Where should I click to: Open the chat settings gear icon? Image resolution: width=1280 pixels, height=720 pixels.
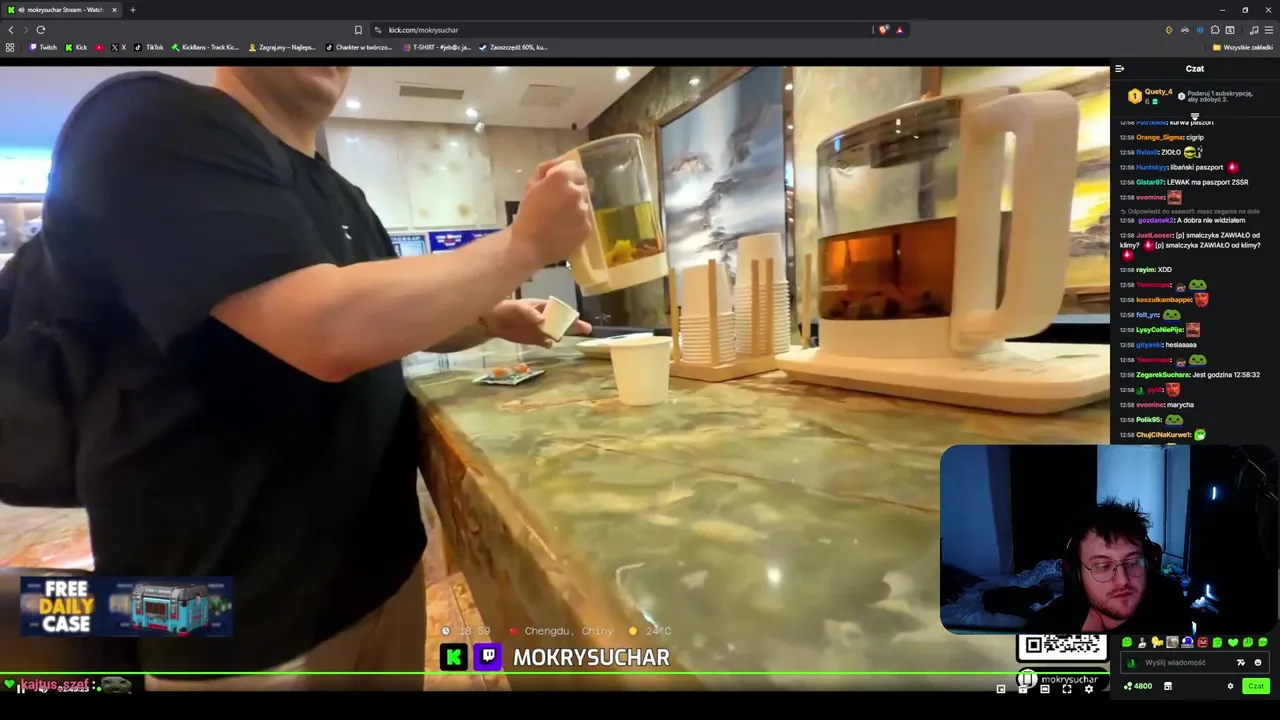tap(1230, 686)
